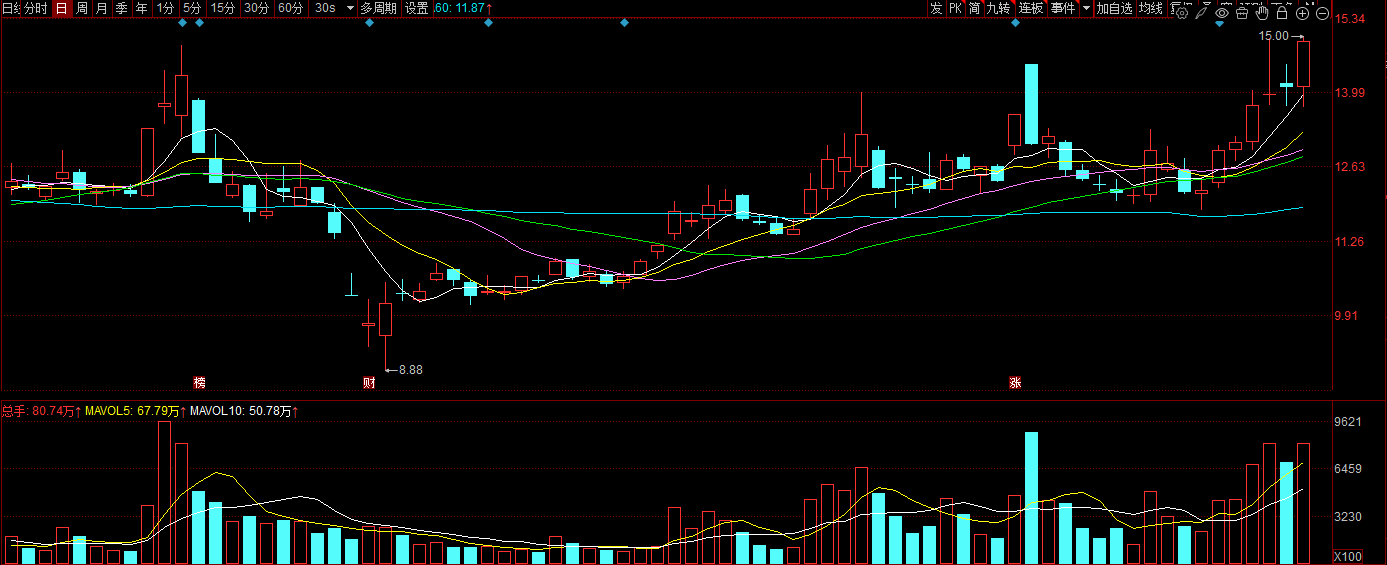Select the 日 daily period tab

tap(61, 8)
